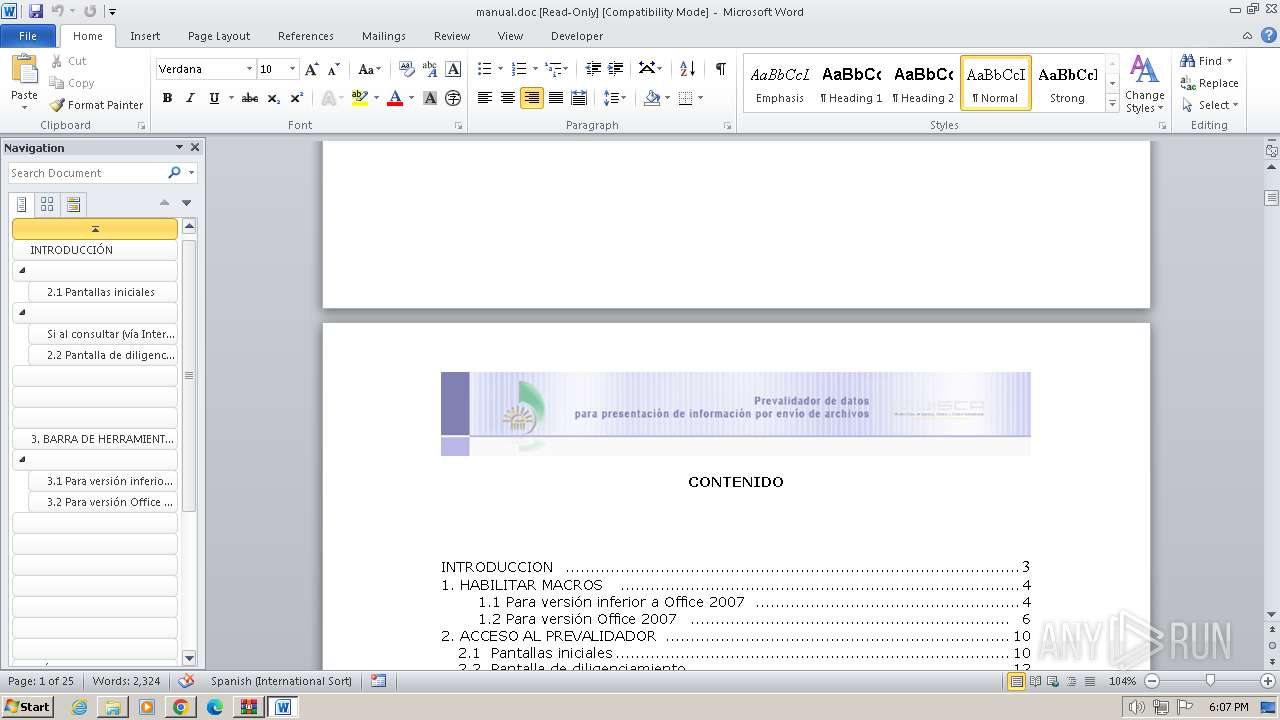
Task: Open Chrome from the taskbar
Action: click(x=180, y=707)
